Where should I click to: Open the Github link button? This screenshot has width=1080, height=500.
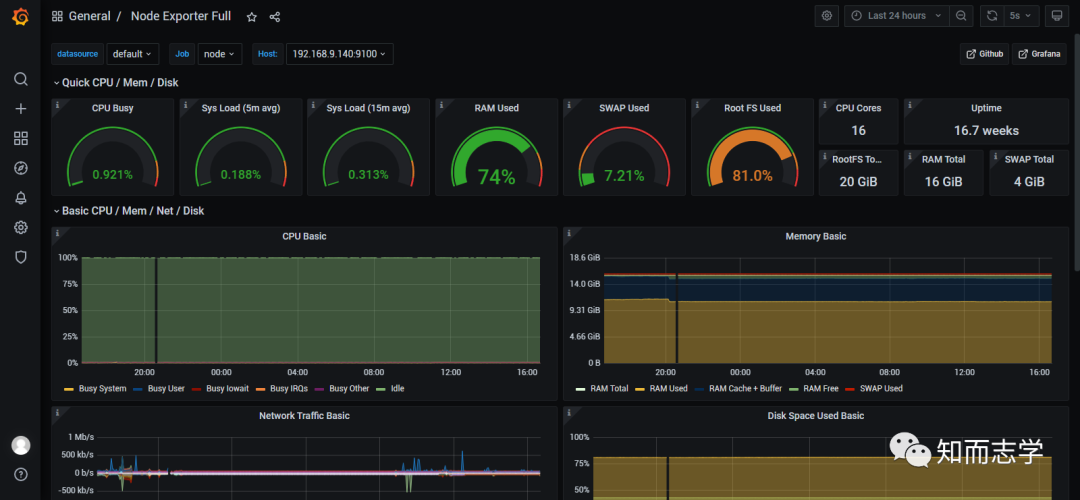click(x=984, y=54)
